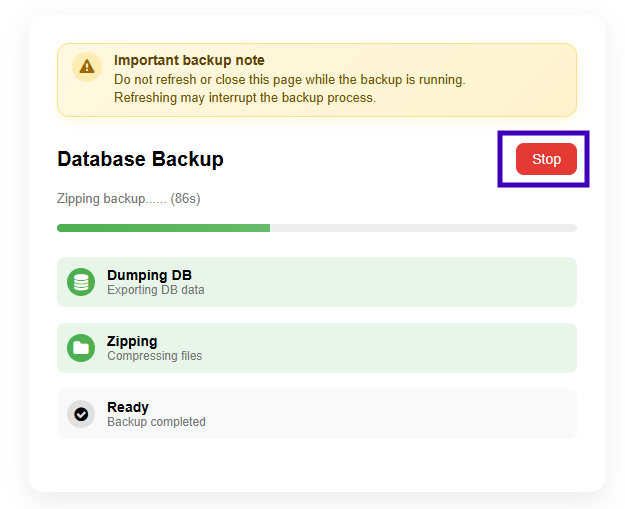Click empty area of the Ready step row
Viewport: 625px width, 509px height.
tap(391, 414)
